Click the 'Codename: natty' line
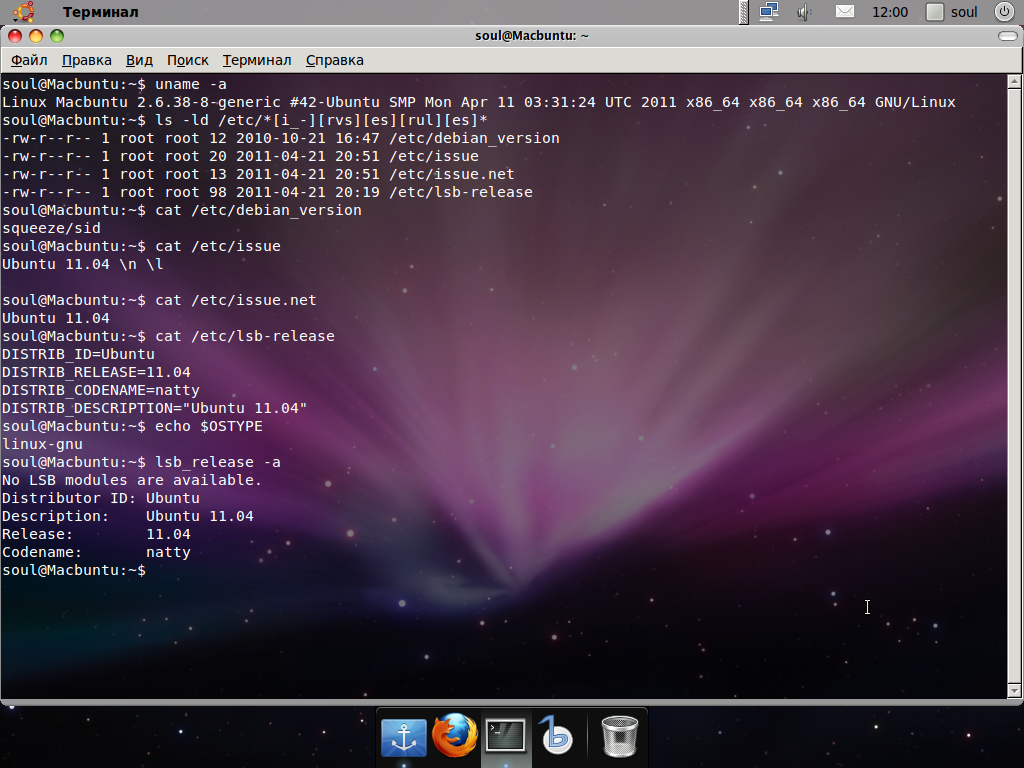The height and width of the screenshot is (768, 1024). pos(96,552)
